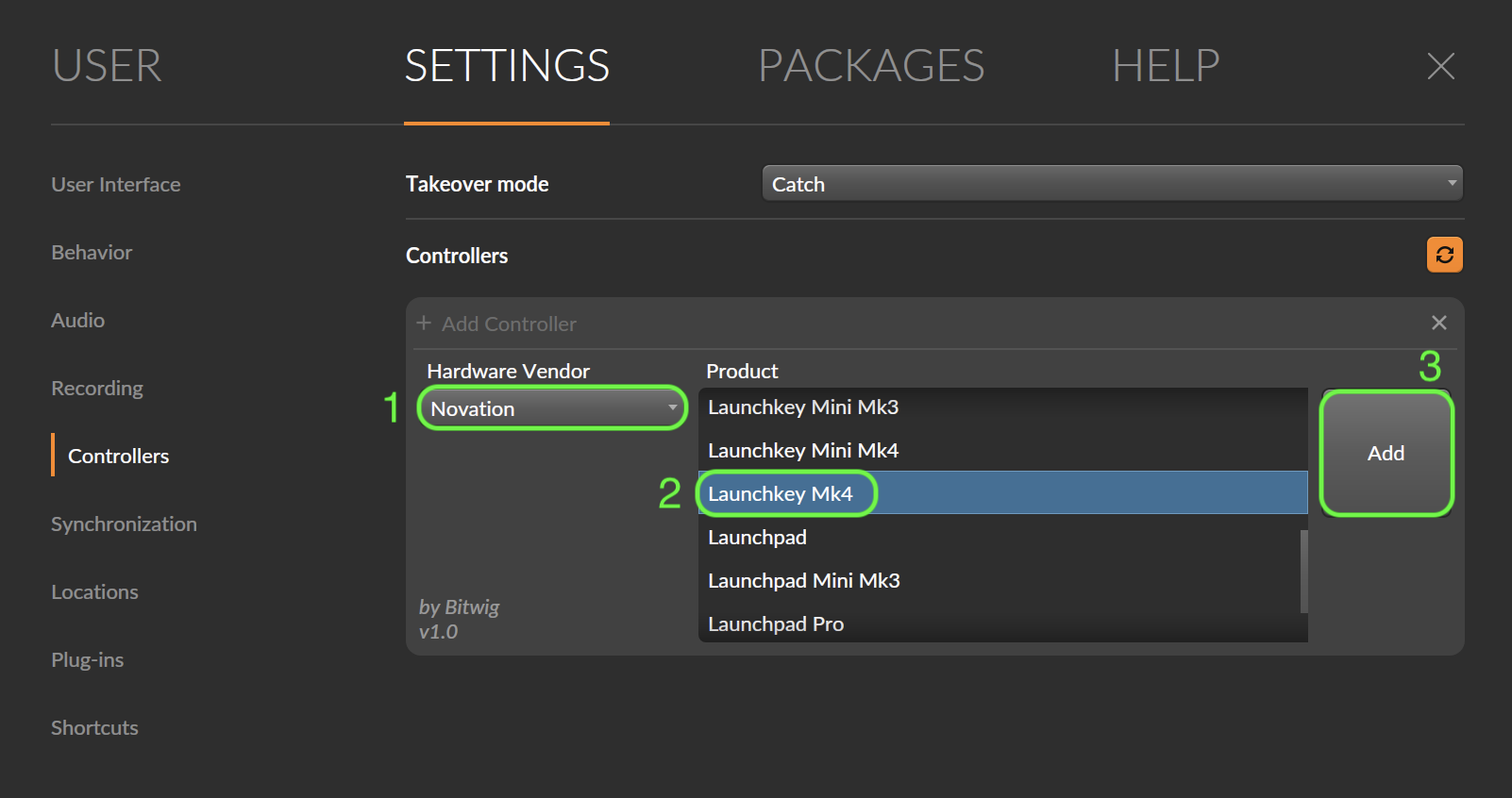Close the dashboard window via the X
The image size is (1512, 798).
tap(1440, 66)
